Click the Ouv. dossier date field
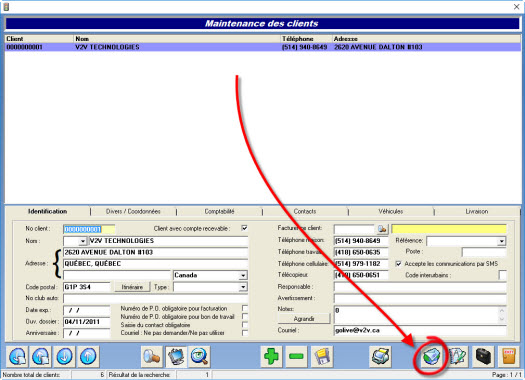Image resolution: width=525 pixels, height=380 pixels. 87,322
